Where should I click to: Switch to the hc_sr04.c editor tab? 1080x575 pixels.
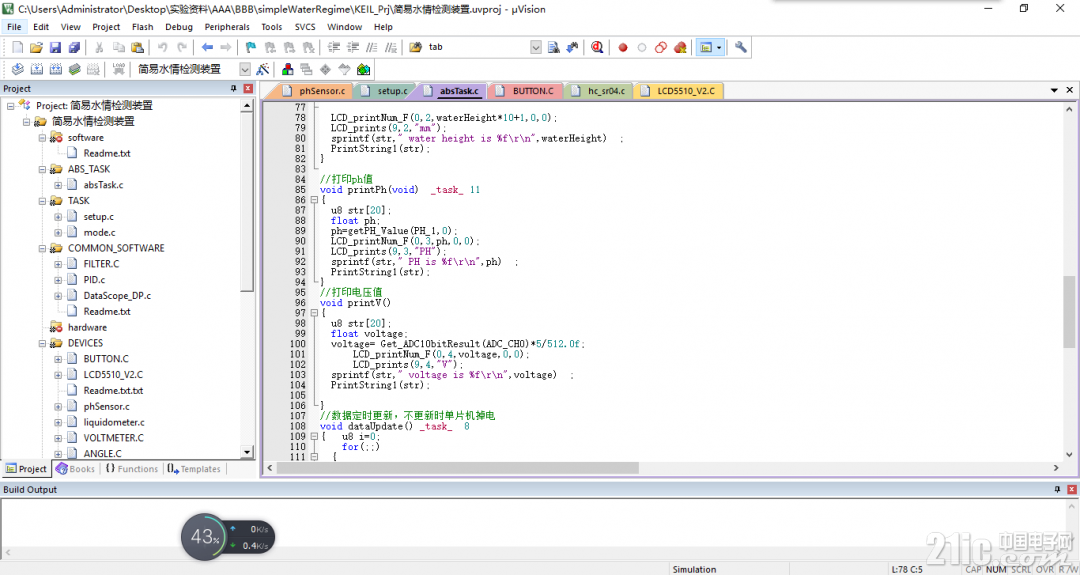coord(600,90)
